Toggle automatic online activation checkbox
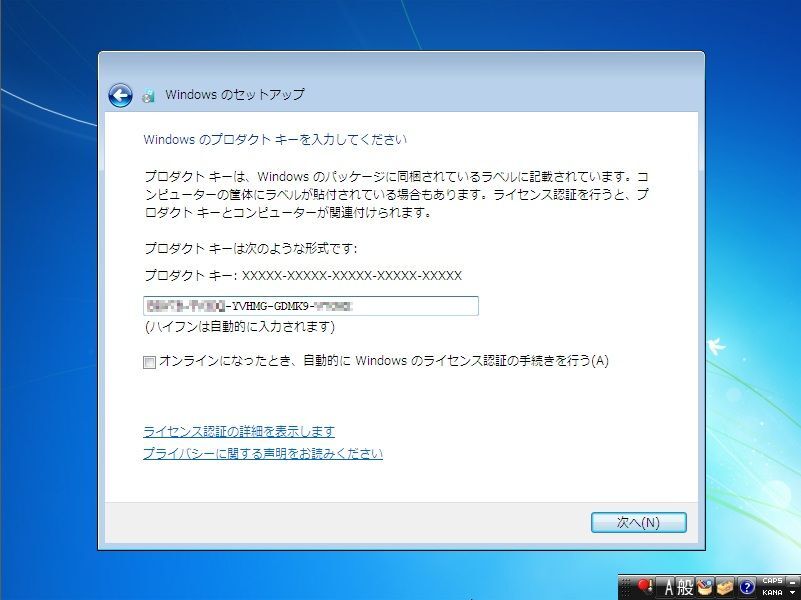Image resolution: width=801 pixels, height=600 pixels. pos(149,363)
